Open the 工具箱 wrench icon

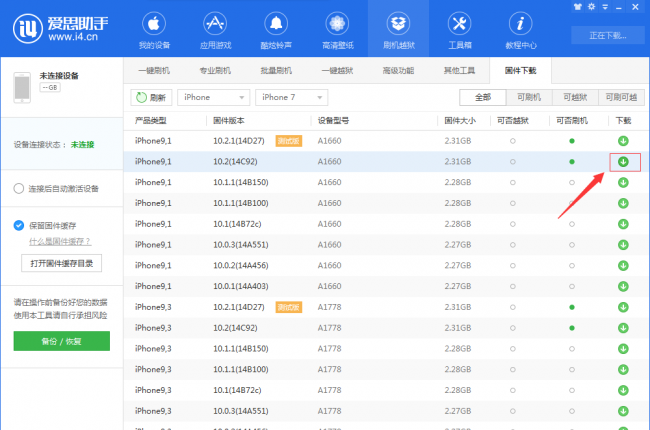[459, 24]
